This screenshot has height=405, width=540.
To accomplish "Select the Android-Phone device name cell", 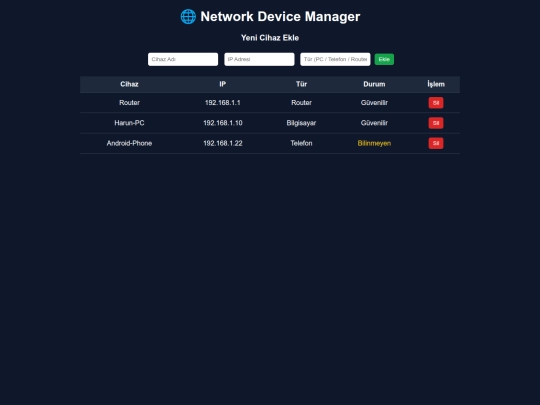I will (x=129, y=143).
